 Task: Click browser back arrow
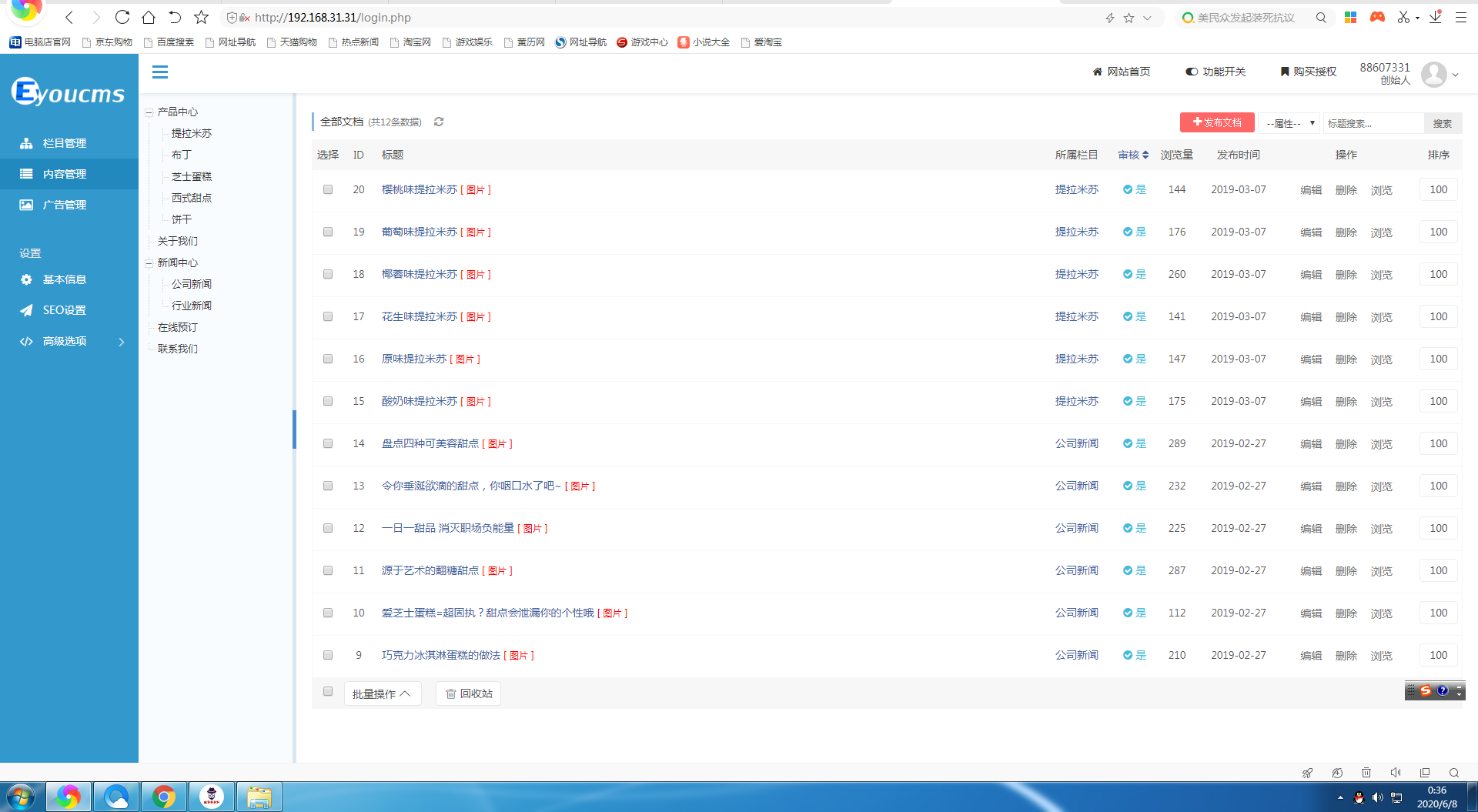coord(69,17)
